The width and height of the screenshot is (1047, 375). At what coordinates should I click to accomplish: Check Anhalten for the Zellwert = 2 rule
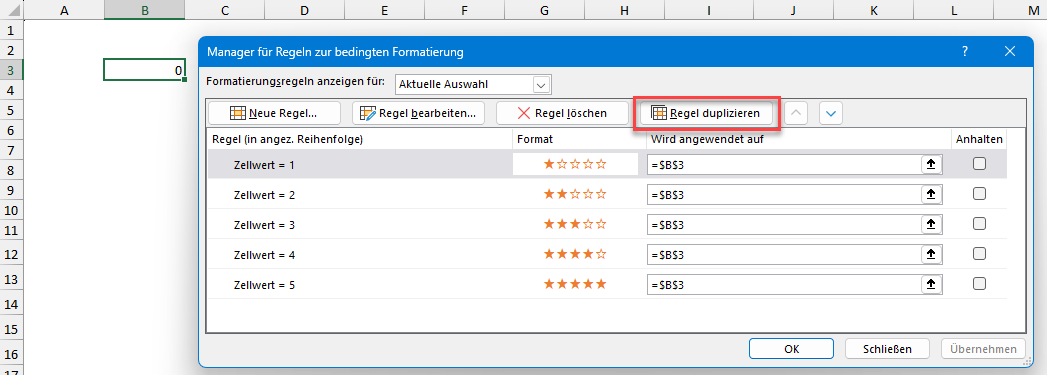(980, 194)
